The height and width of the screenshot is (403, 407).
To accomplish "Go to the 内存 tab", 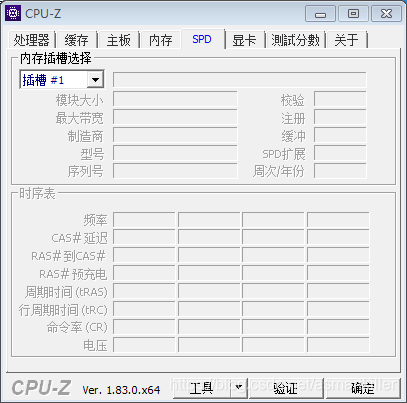I will [x=160, y=40].
